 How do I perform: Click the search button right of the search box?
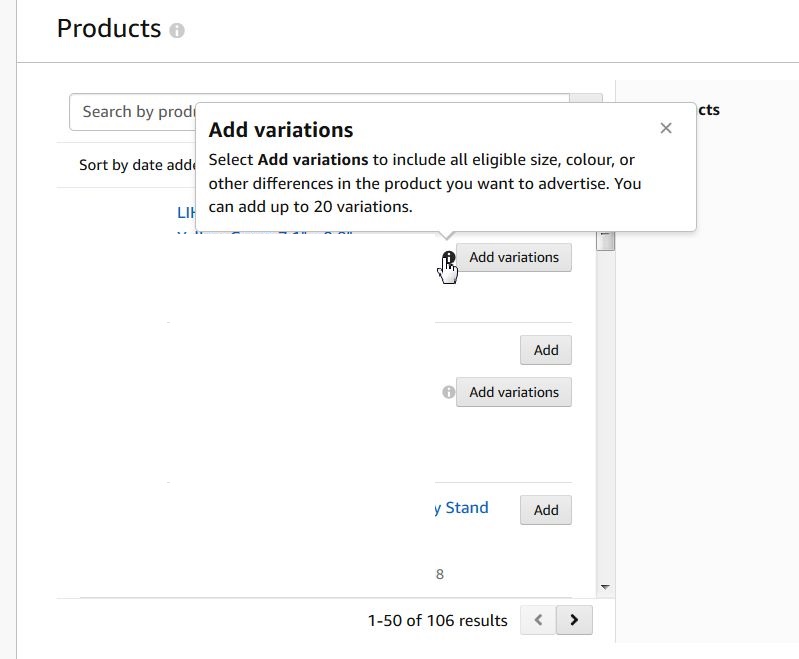coord(587,101)
